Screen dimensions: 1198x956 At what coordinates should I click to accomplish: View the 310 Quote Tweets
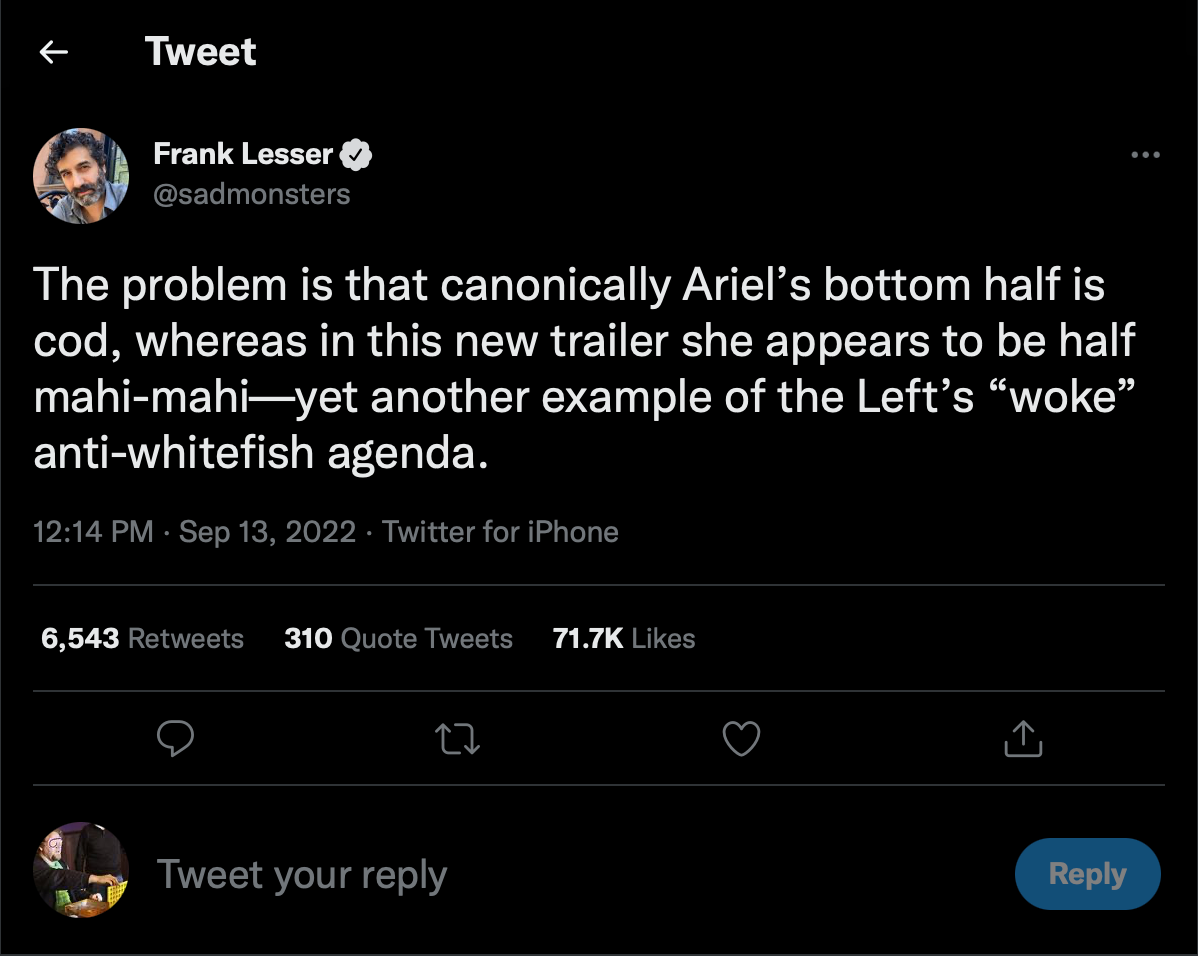398,639
